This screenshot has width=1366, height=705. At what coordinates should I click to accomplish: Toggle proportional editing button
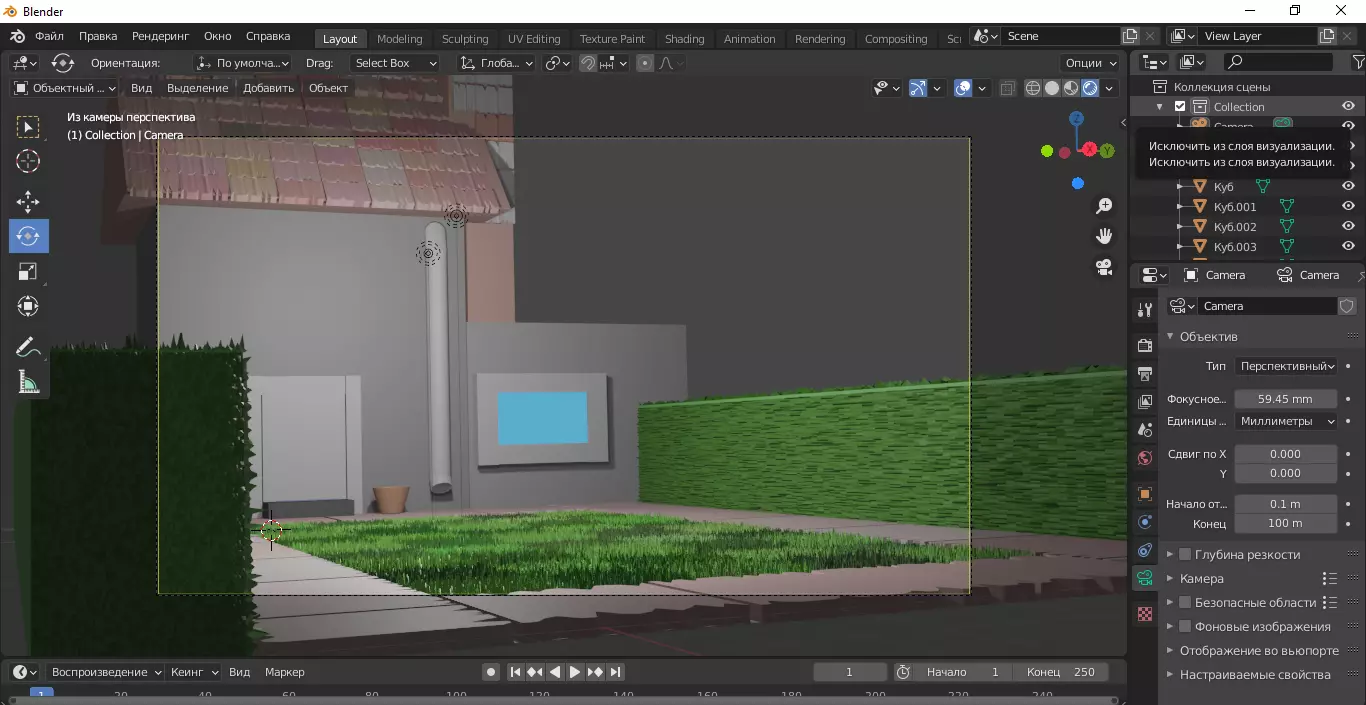[x=645, y=63]
